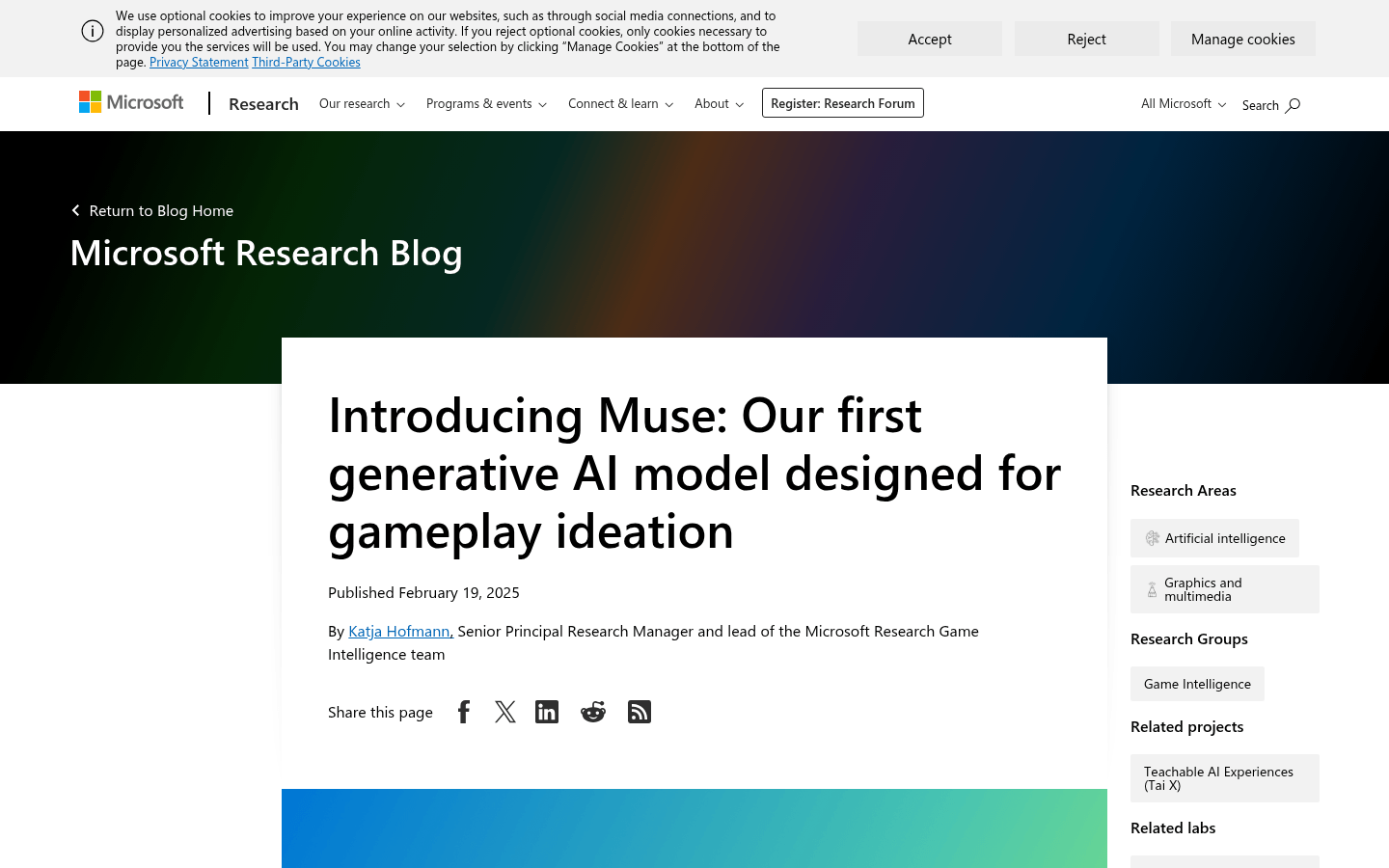Open the All Microsoft dropdown
Image resolution: width=1389 pixels, height=868 pixels.
(1184, 103)
